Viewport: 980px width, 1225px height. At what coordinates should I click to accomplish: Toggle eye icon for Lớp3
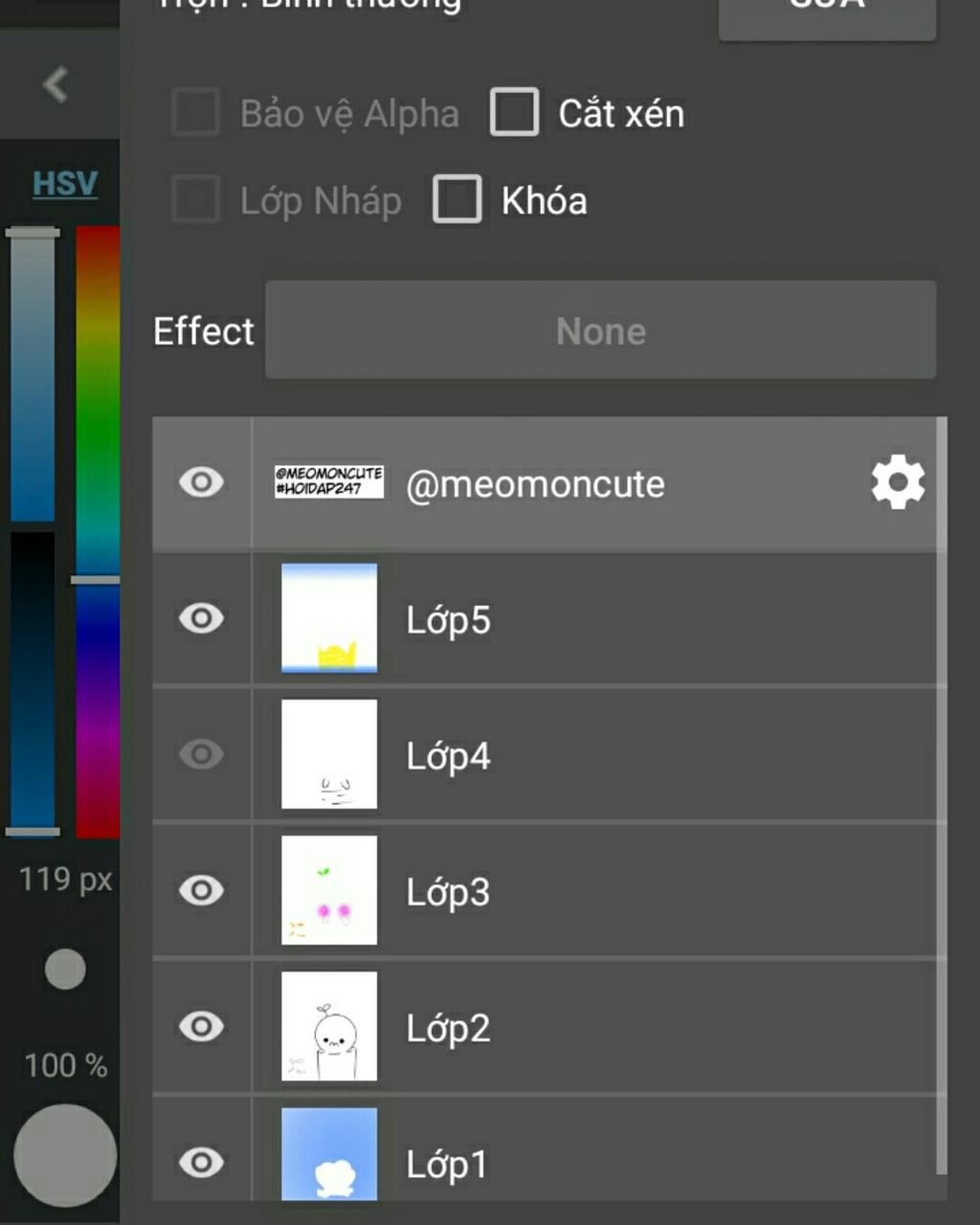click(x=201, y=890)
